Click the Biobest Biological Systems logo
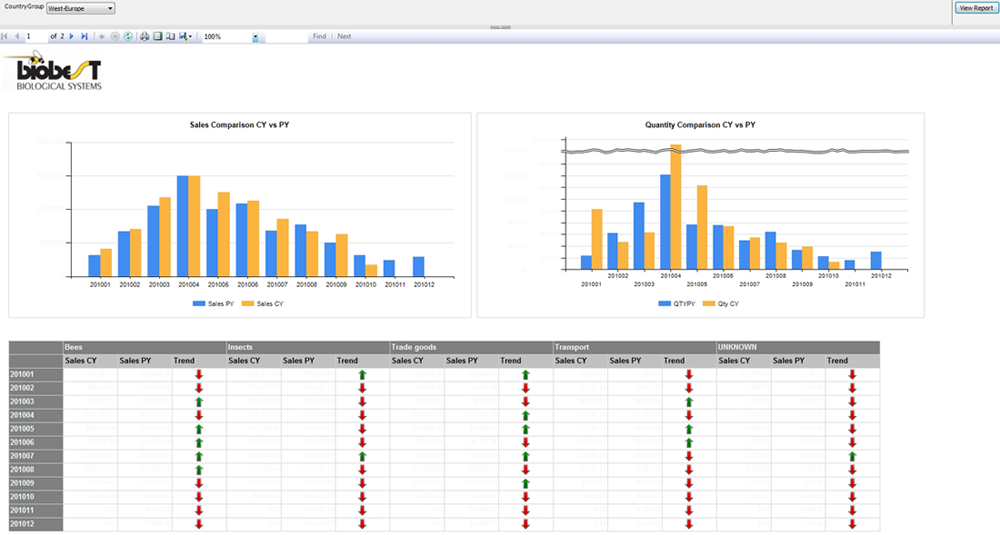 pos(53,71)
